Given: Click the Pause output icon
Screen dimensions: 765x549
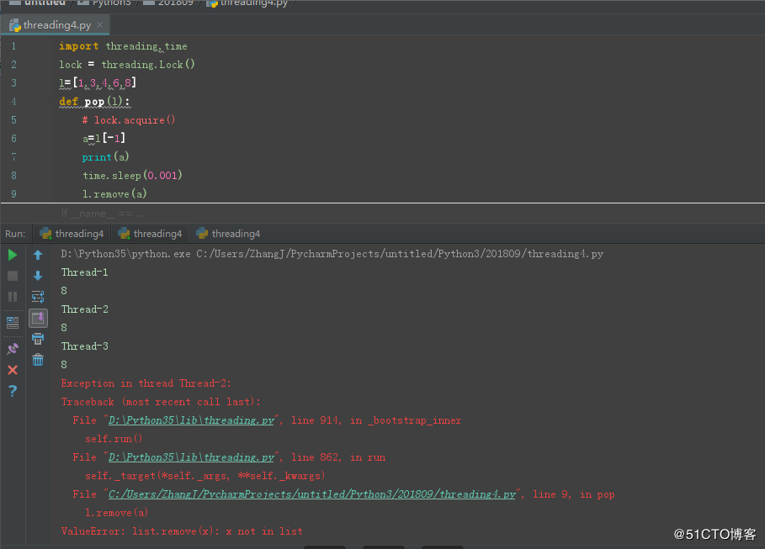Looking at the screenshot, I should tap(13, 297).
